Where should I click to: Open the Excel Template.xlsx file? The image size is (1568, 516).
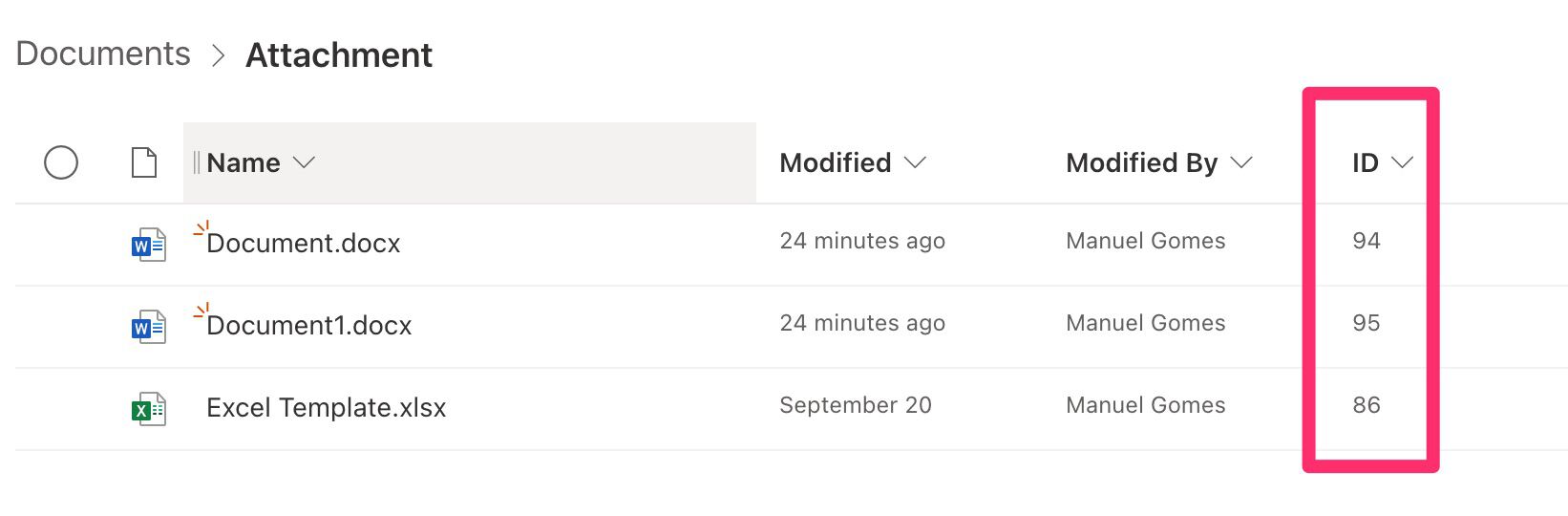[327, 408]
